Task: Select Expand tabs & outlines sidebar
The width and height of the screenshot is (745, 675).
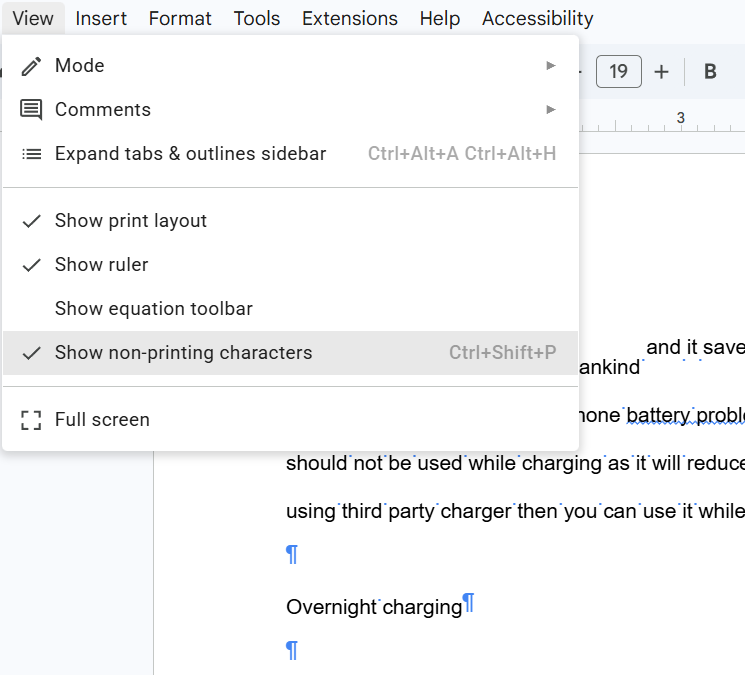Action: (290, 154)
